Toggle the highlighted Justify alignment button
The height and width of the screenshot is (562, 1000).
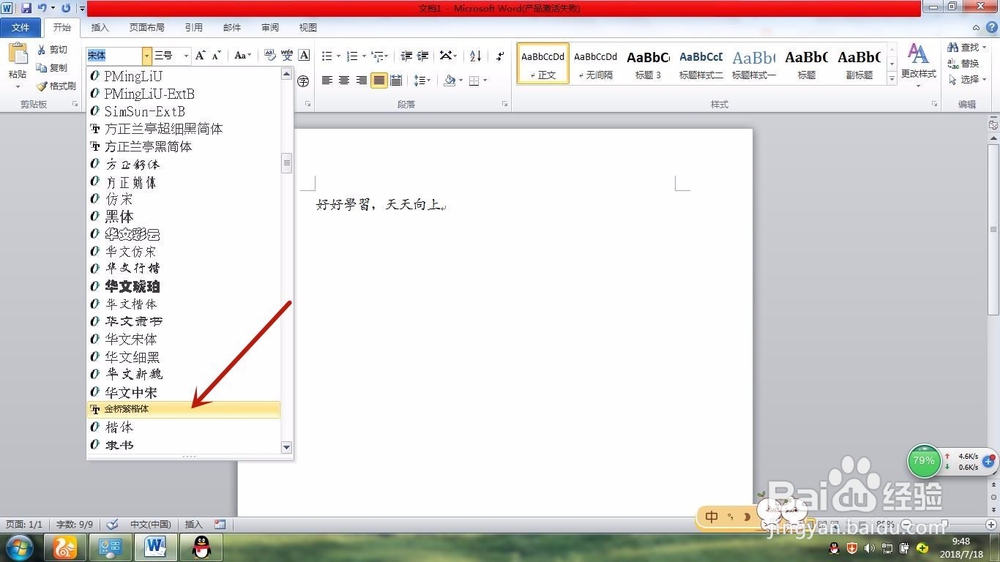[379, 80]
